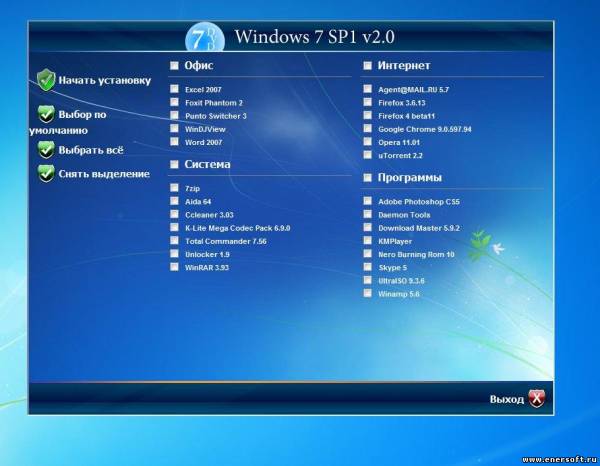Tick the Firefox 3.6.13 checkbox
600x466 pixels.
click(x=367, y=102)
